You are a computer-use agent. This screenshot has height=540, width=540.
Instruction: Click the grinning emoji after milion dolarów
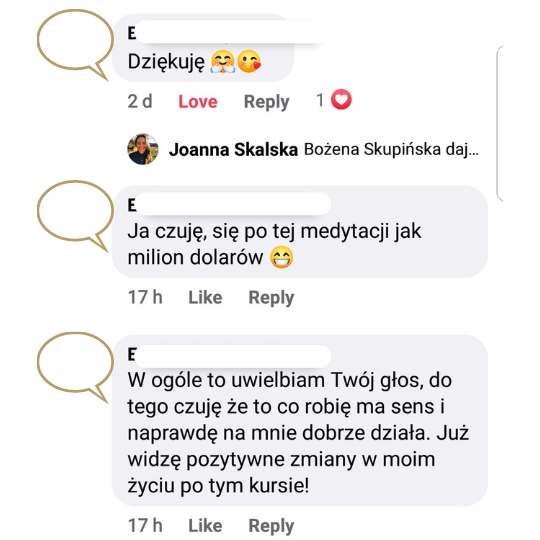tap(282, 257)
